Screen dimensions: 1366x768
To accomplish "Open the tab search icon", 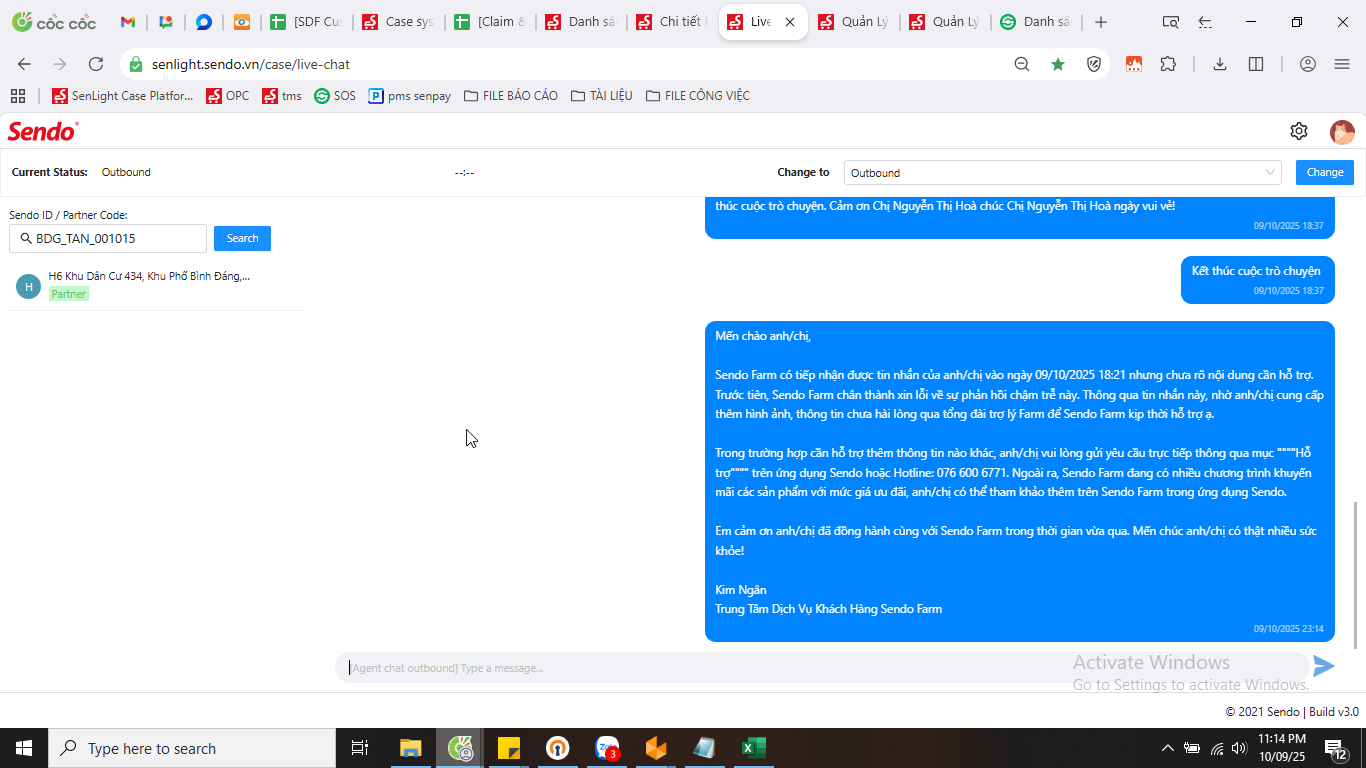I will point(1171,22).
